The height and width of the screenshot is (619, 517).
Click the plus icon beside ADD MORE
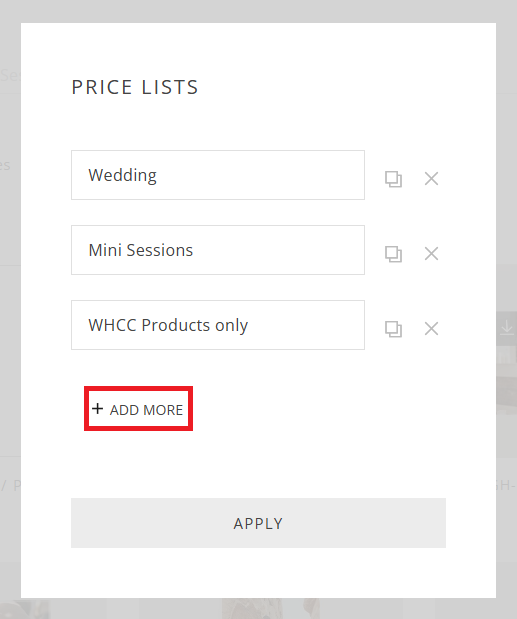(x=97, y=409)
